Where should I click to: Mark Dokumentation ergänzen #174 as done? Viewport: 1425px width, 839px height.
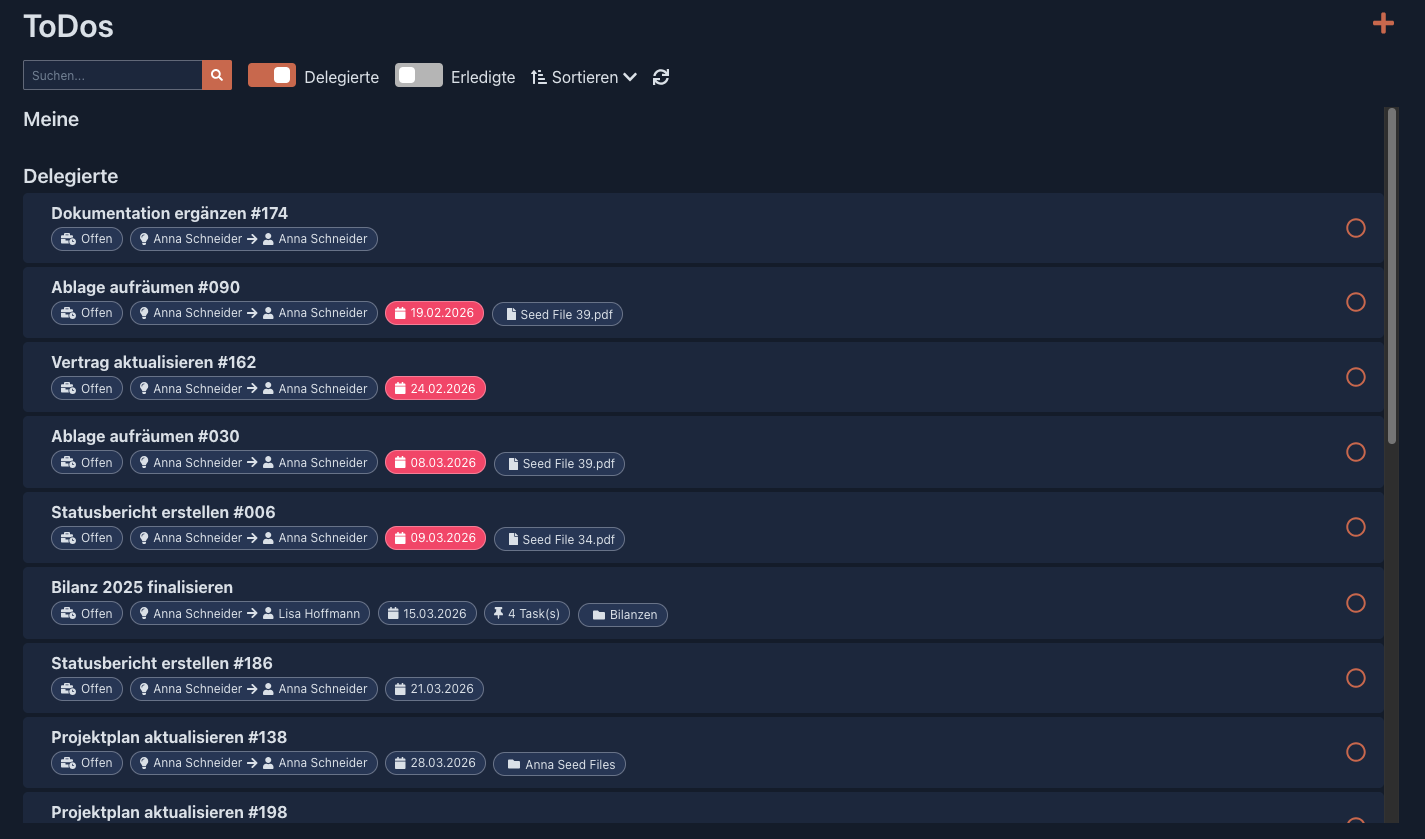pyautogui.click(x=1356, y=228)
